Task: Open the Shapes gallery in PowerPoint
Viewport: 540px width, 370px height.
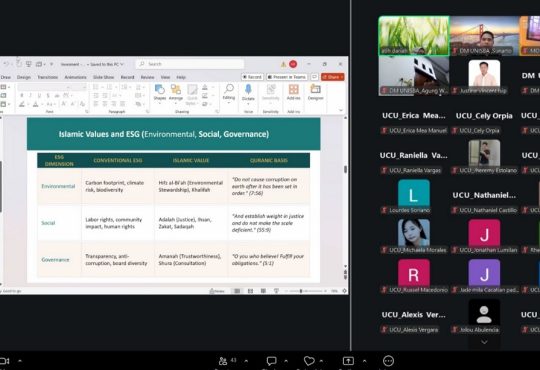Action: [x=159, y=90]
